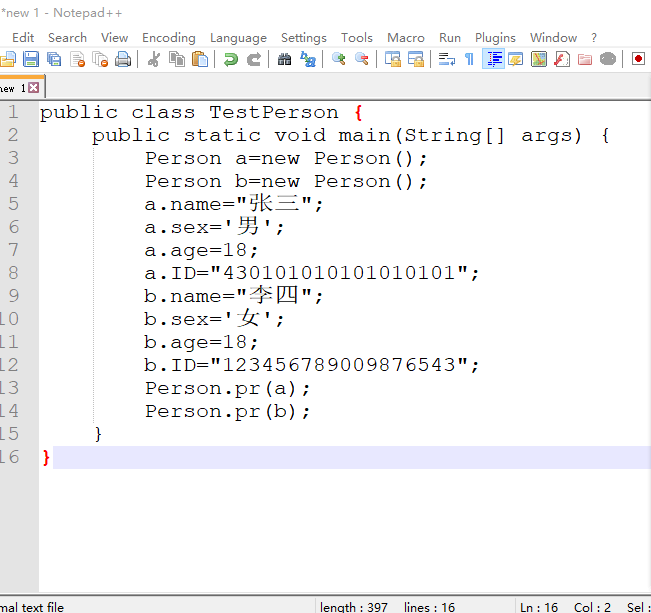This screenshot has width=651, height=613.
Task: Click the line a.ID="430101010101010101";
Action: coord(312,273)
